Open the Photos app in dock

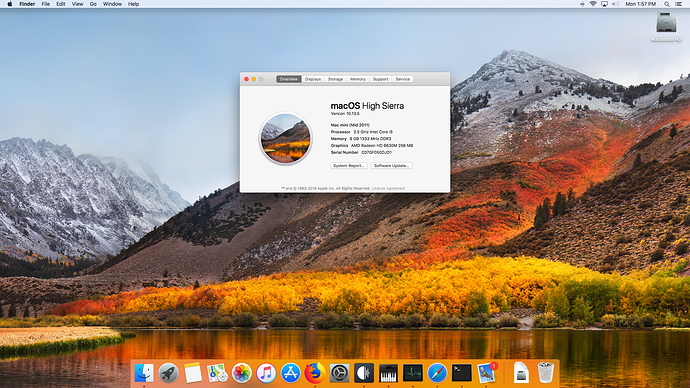242,373
